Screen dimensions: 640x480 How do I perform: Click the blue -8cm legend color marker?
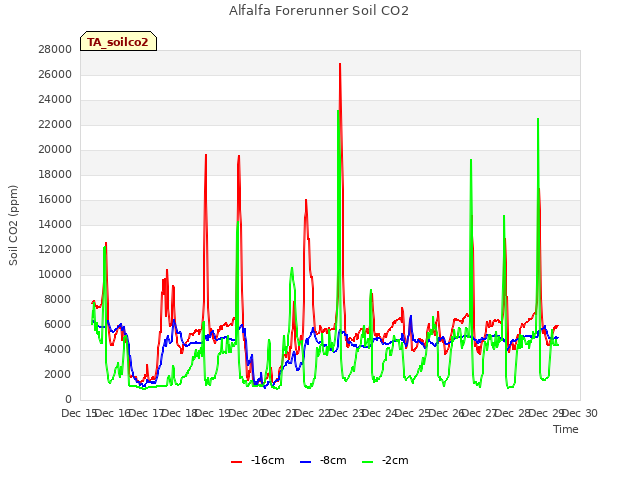click(305, 462)
